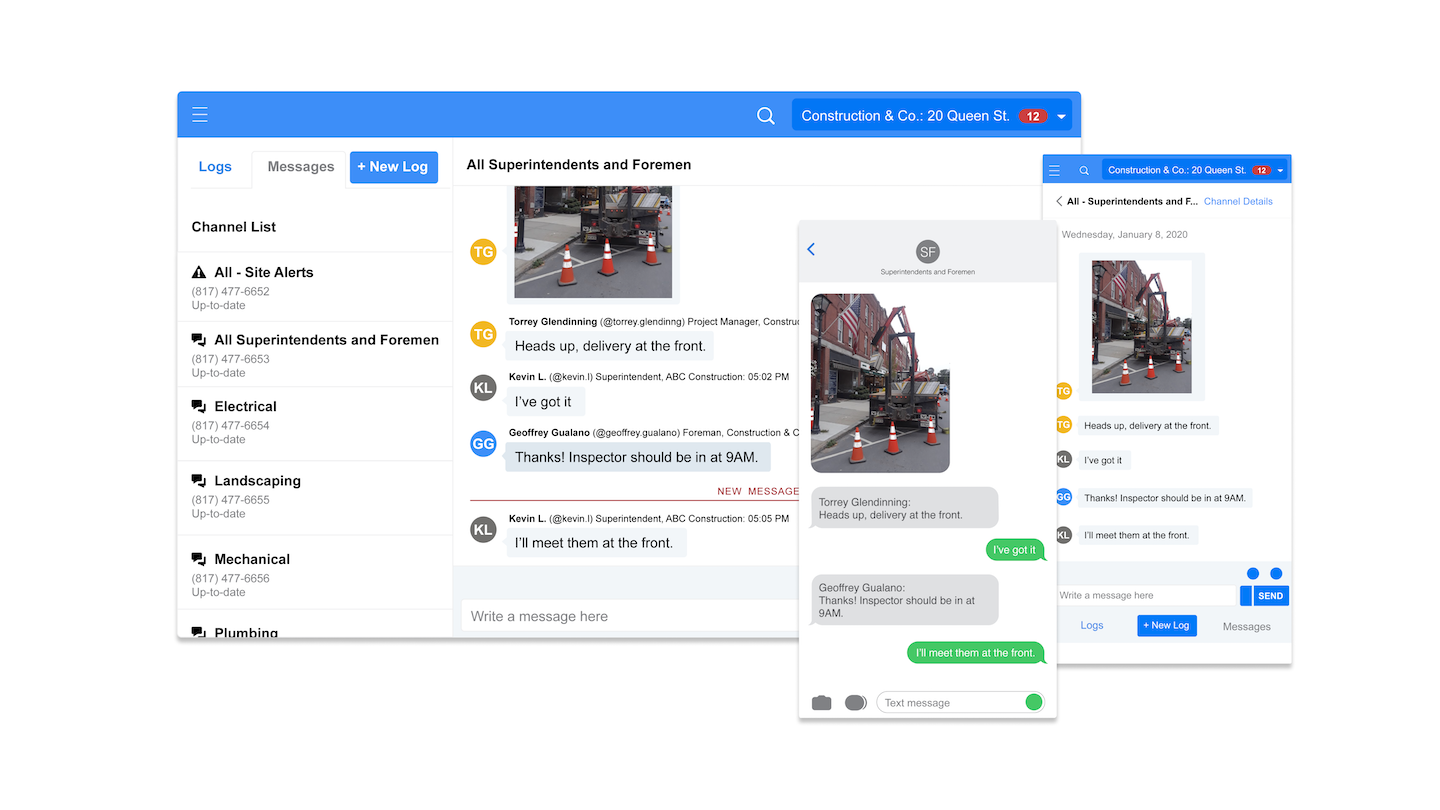Viewport: 1440px width, 810px height.
Task: Select the second blue page indicator dot
Action: [1276, 573]
